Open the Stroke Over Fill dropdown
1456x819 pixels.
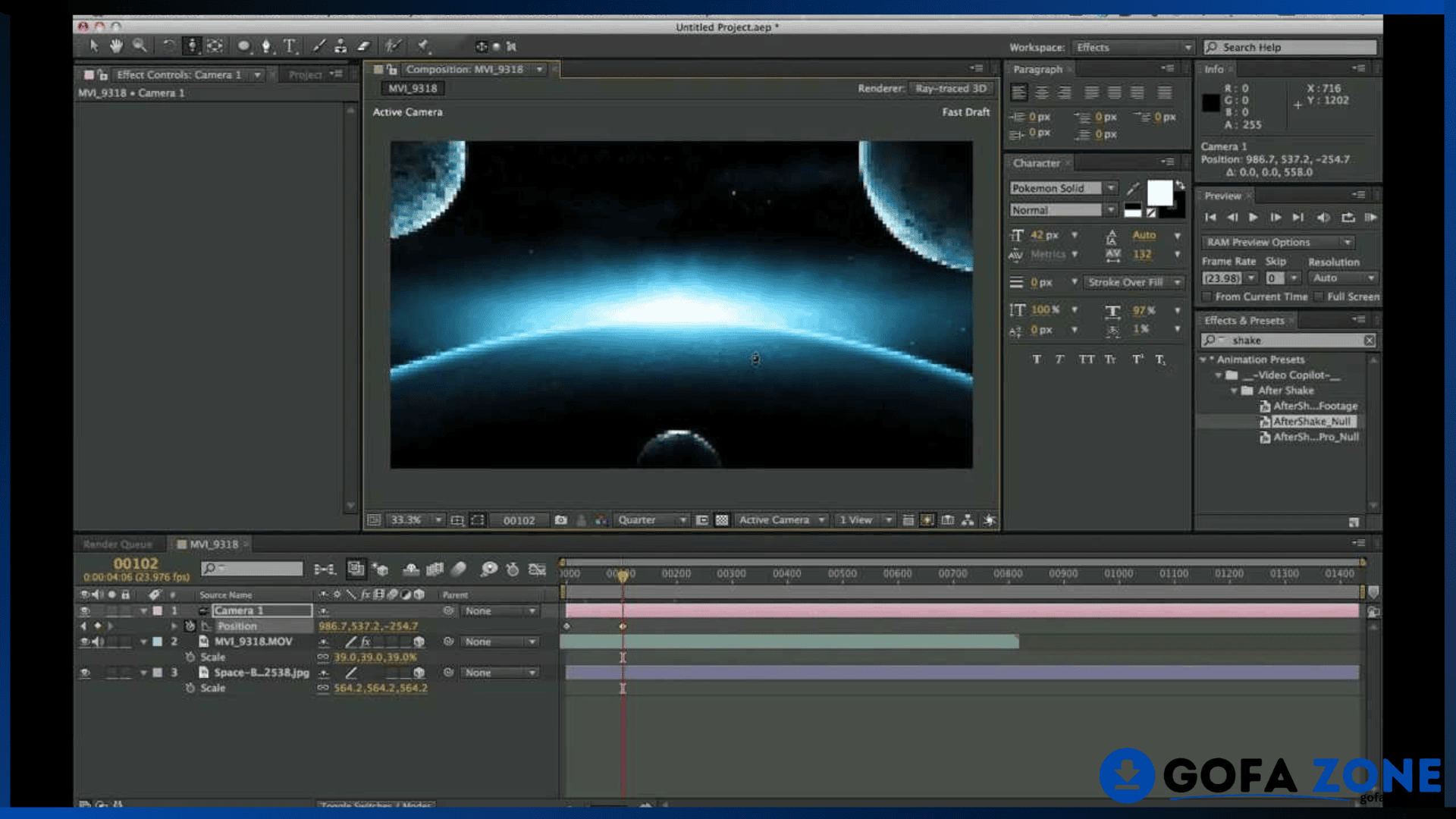coord(1133,282)
